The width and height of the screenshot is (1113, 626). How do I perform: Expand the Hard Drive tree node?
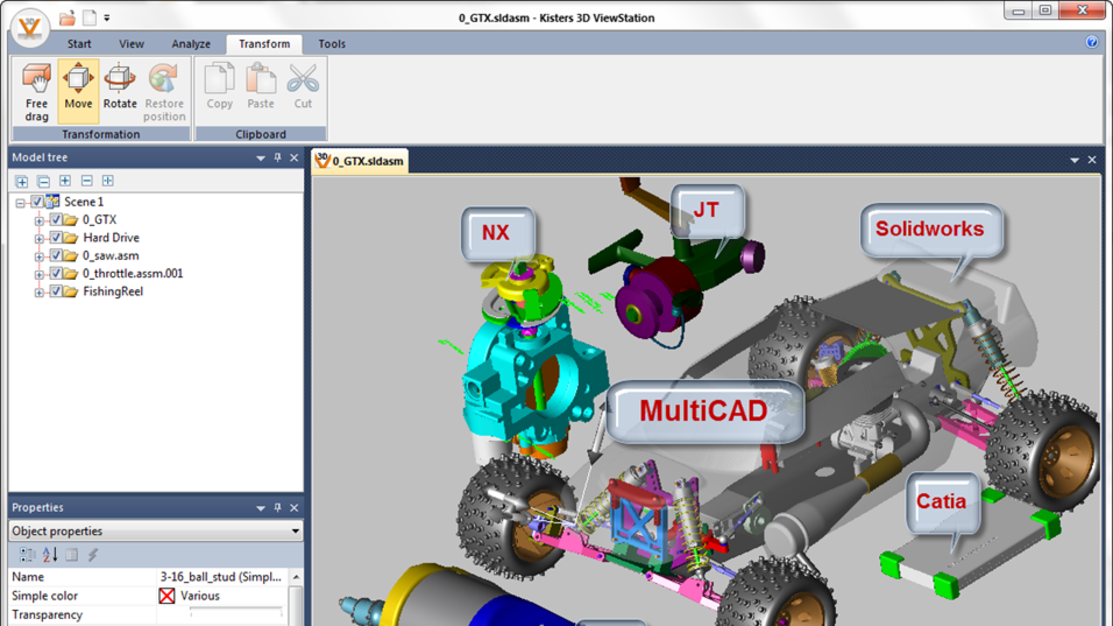coord(39,238)
